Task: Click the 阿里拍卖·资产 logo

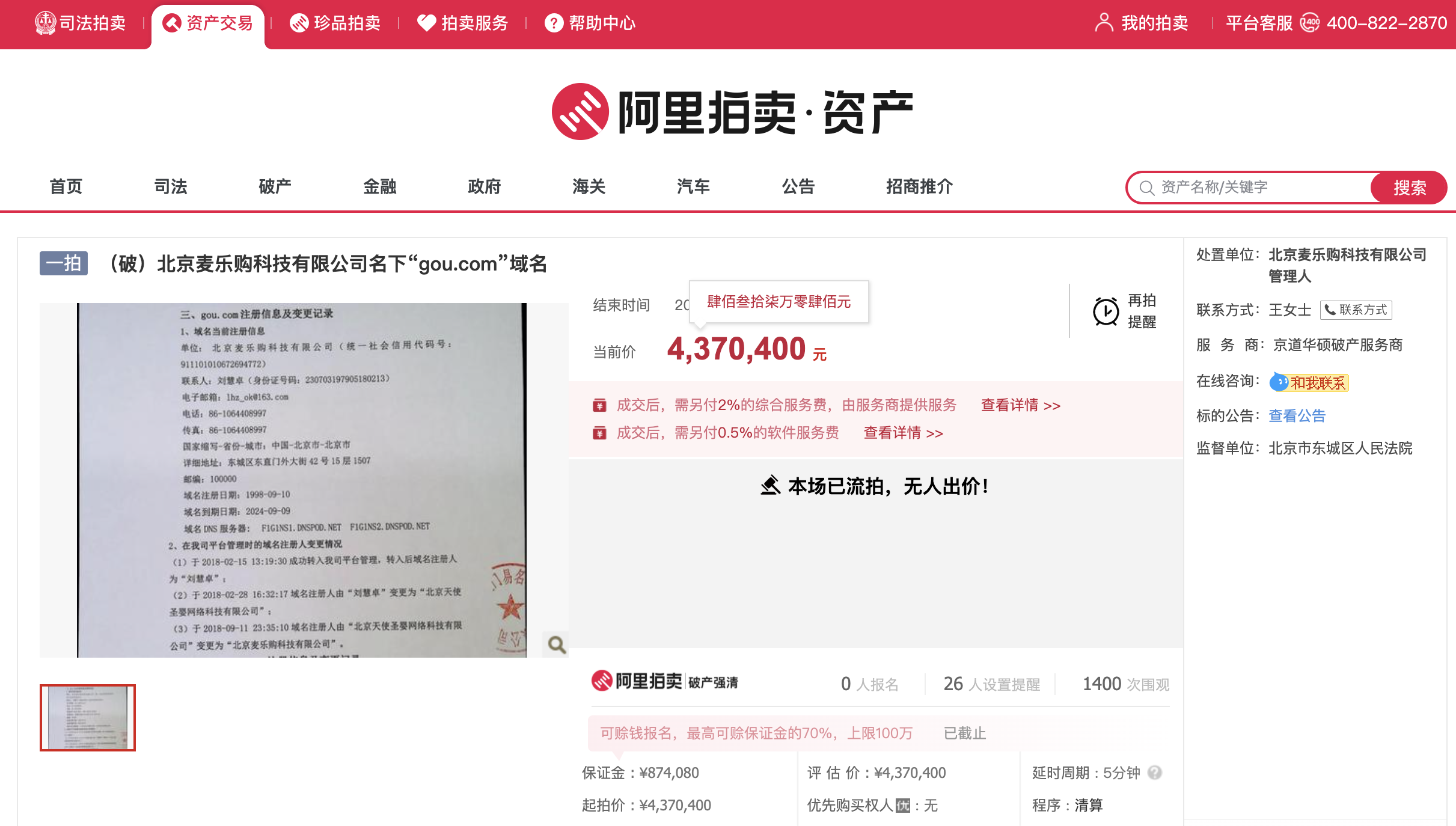Action: [x=732, y=112]
